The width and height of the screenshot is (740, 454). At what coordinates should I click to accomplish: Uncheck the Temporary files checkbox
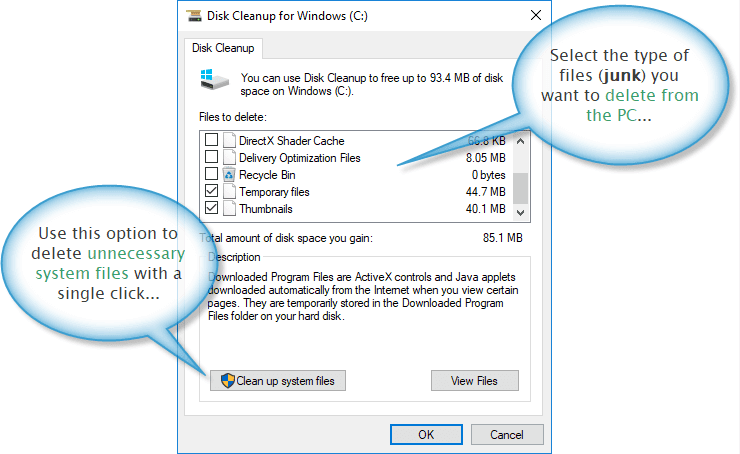tap(211, 191)
